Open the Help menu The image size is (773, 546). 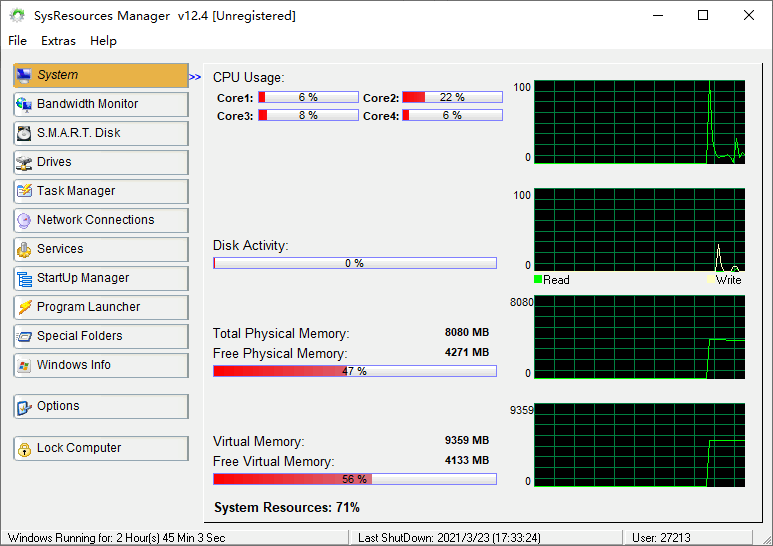tap(103, 41)
